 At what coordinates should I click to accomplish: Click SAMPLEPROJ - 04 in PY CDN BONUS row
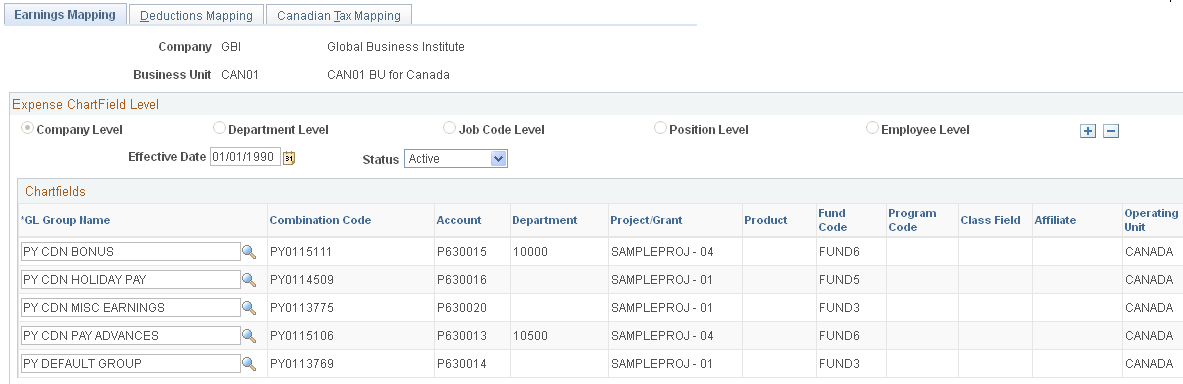point(662,252)
